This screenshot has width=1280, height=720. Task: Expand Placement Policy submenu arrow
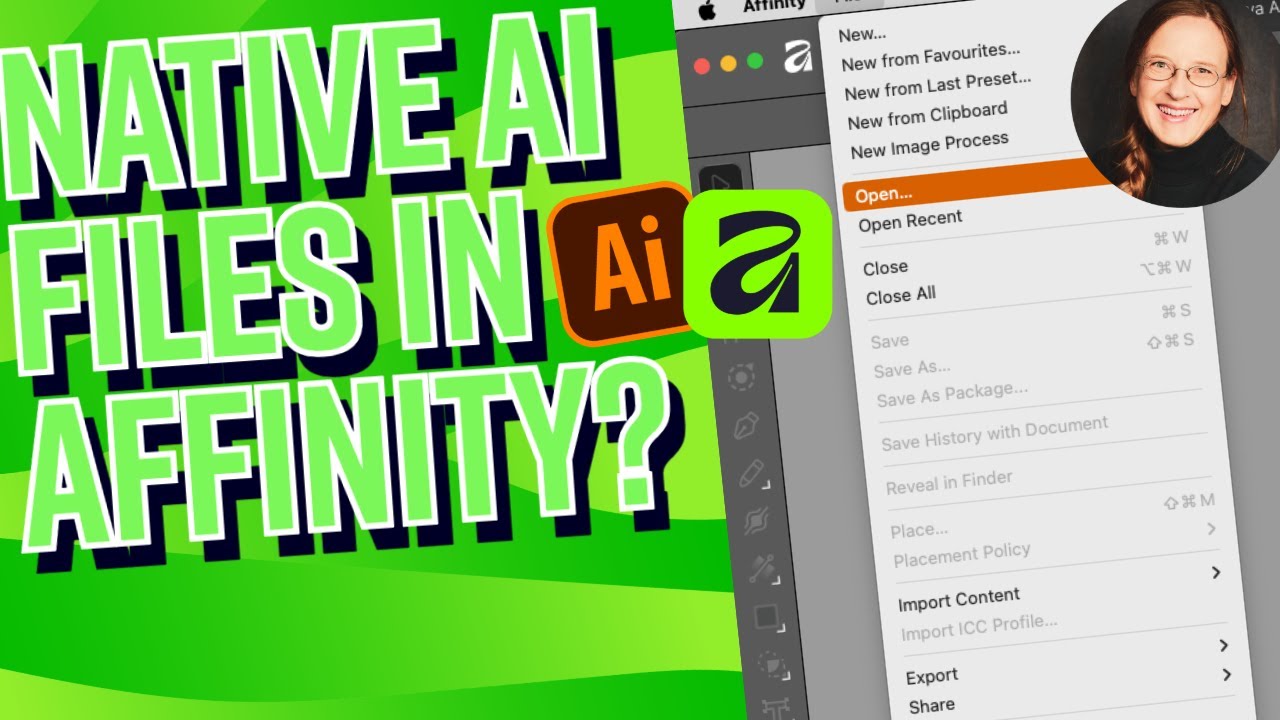click(x=1211, y=527)
